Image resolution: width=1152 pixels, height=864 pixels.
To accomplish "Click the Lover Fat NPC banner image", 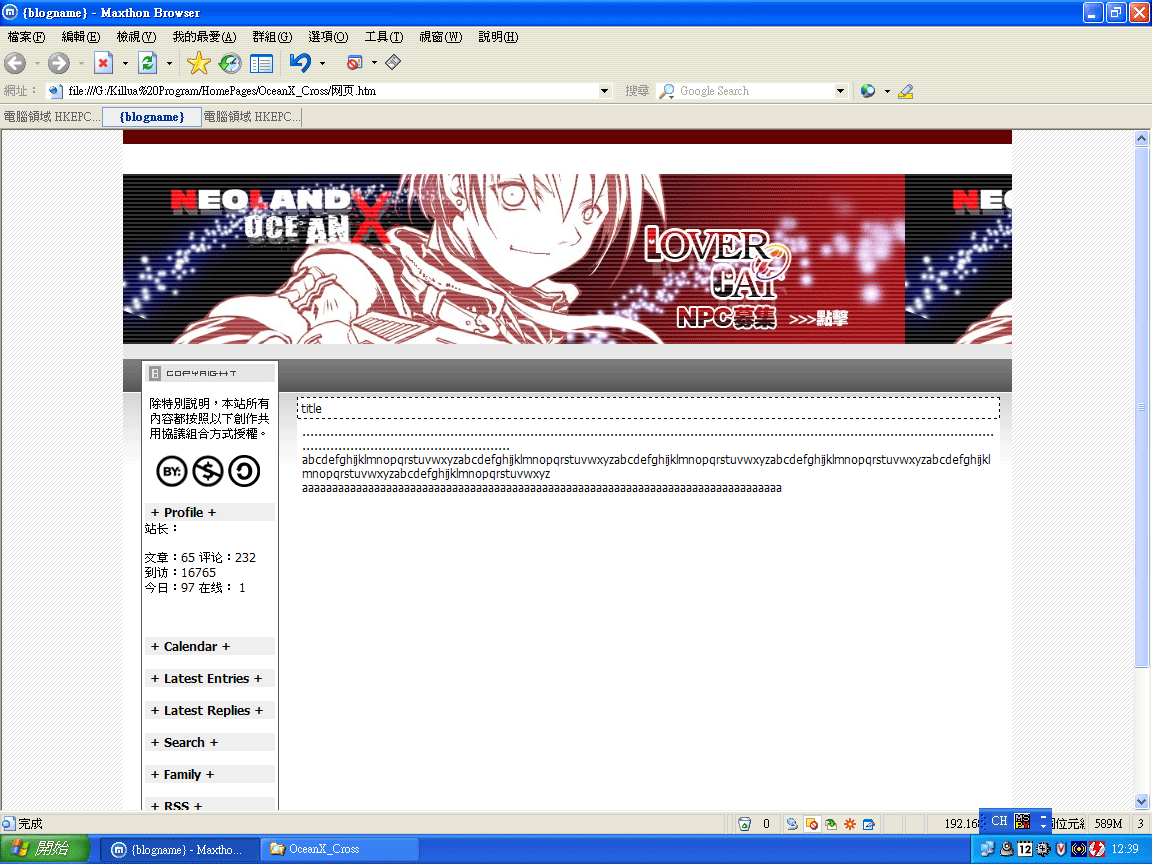I will coord(567,259).
